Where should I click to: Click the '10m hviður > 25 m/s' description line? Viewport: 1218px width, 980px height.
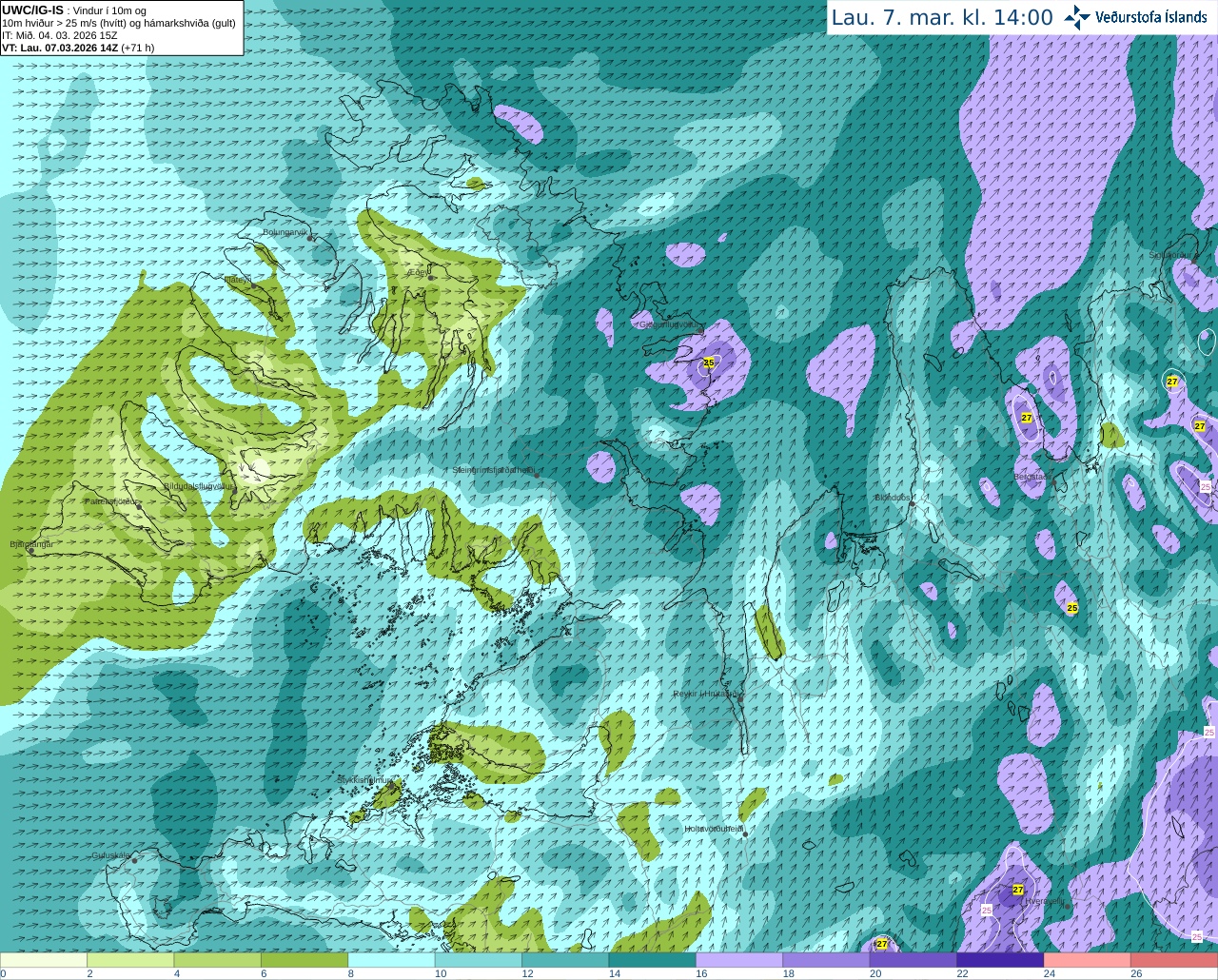[x=119, y=23]
